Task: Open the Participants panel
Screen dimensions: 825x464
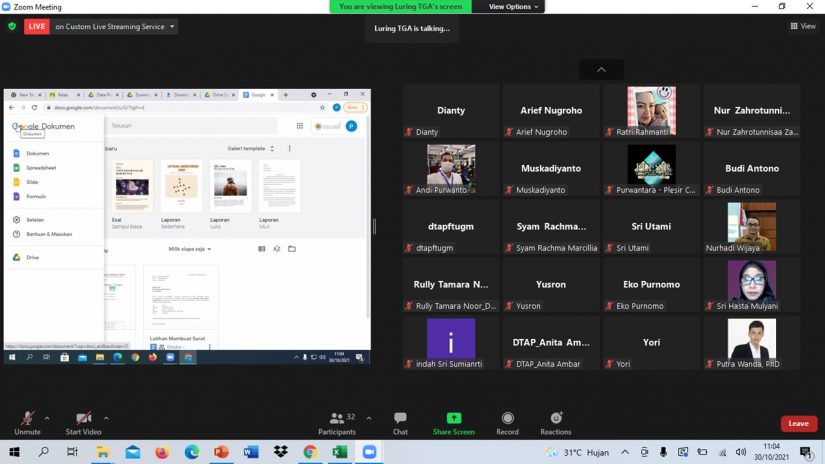Action: [337, 420]
